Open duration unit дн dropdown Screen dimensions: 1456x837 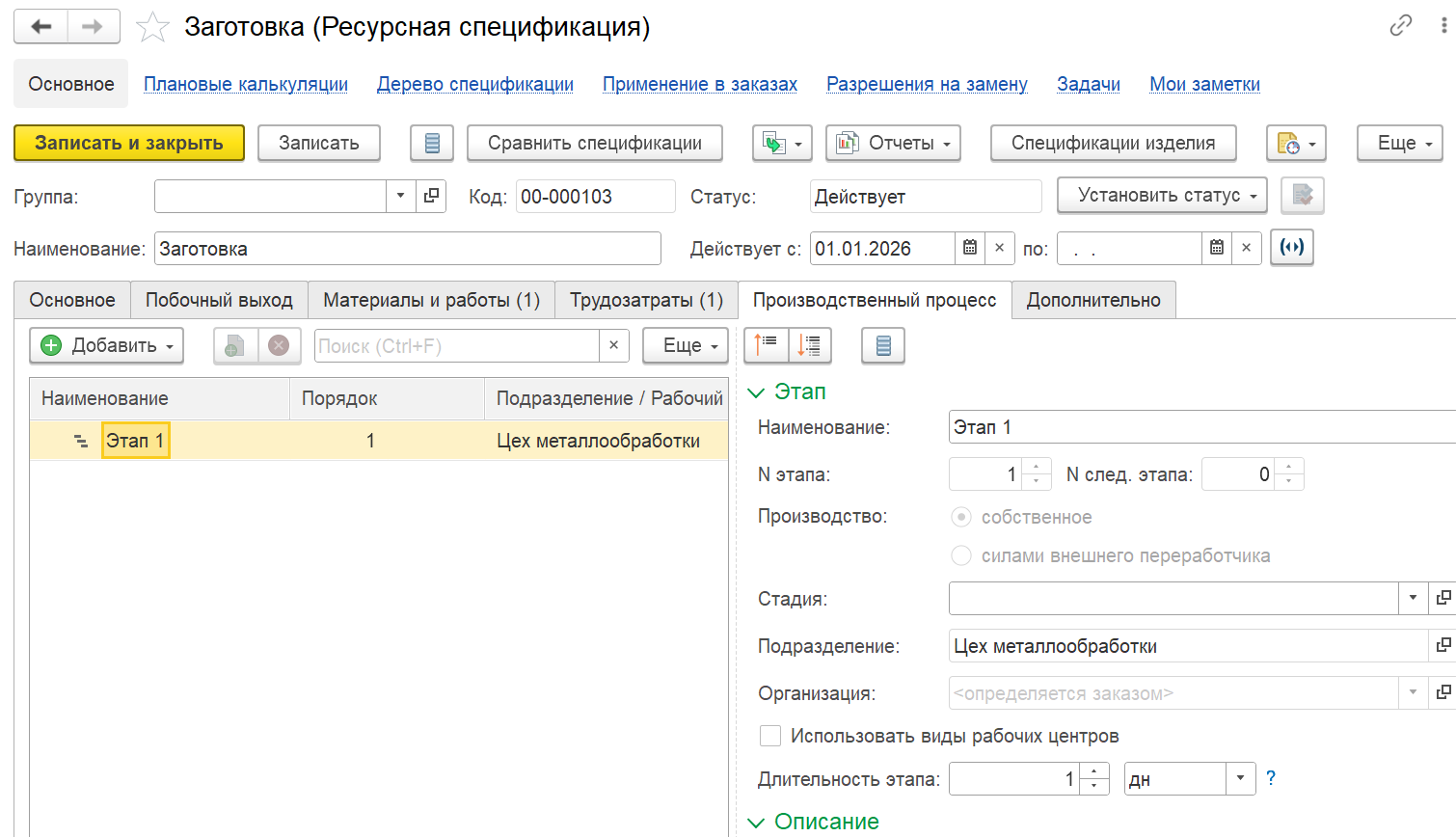[1240, 778]
